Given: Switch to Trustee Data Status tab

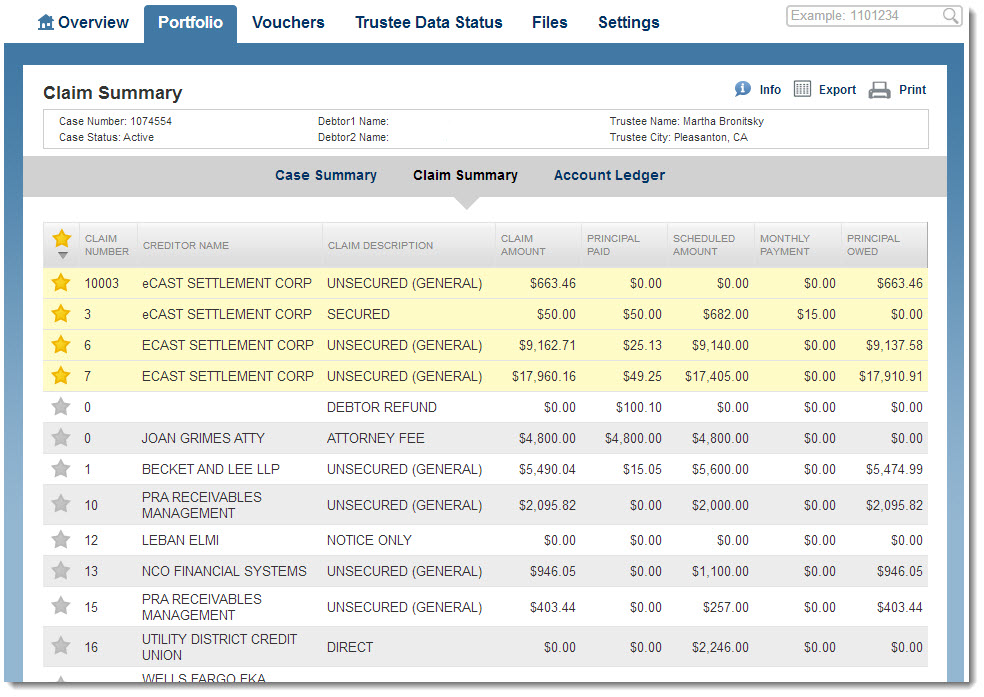Looking at the screenshot, I should (428, 22).
